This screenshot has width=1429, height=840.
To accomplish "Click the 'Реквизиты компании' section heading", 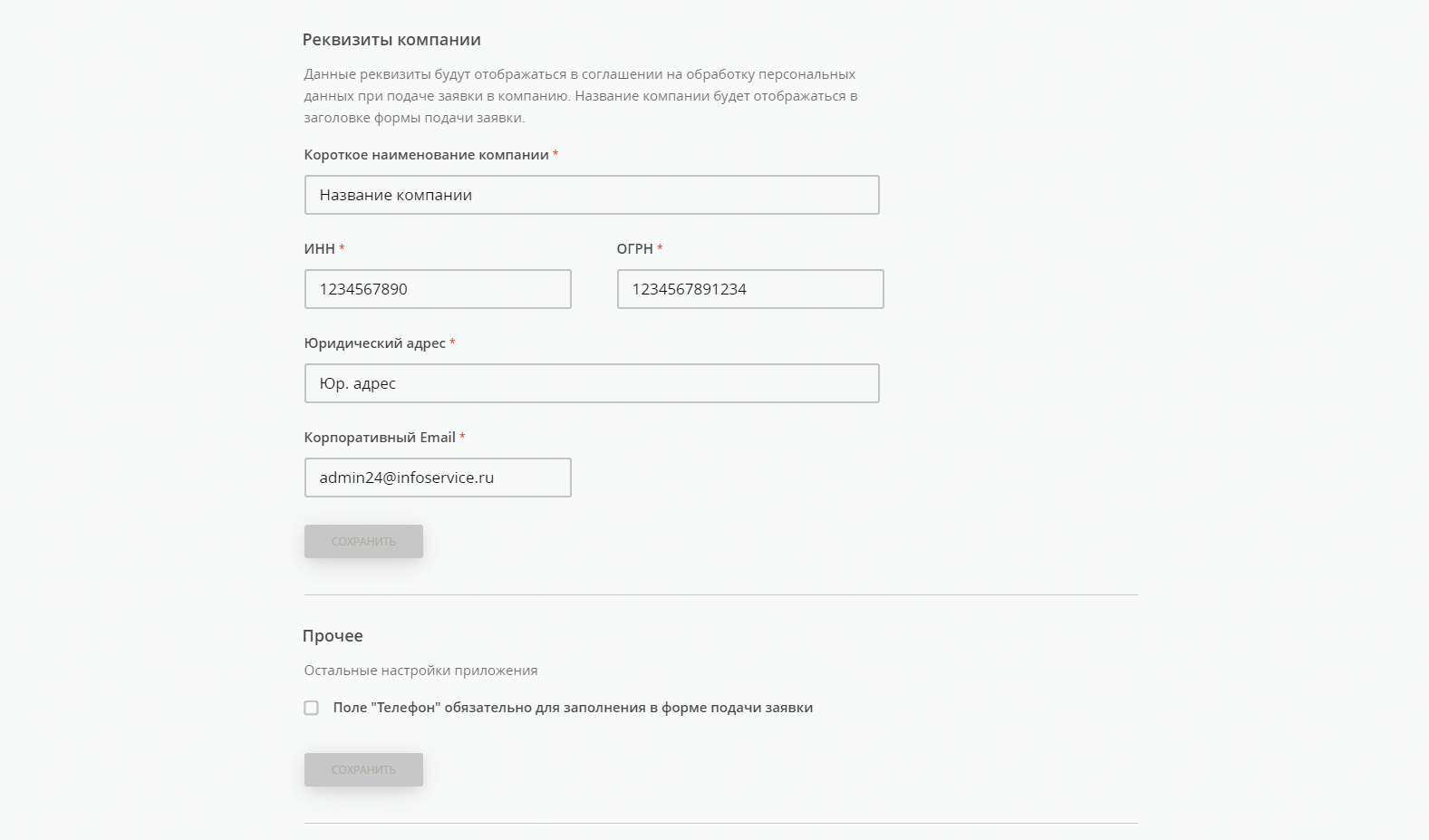I will coord(391,40).
